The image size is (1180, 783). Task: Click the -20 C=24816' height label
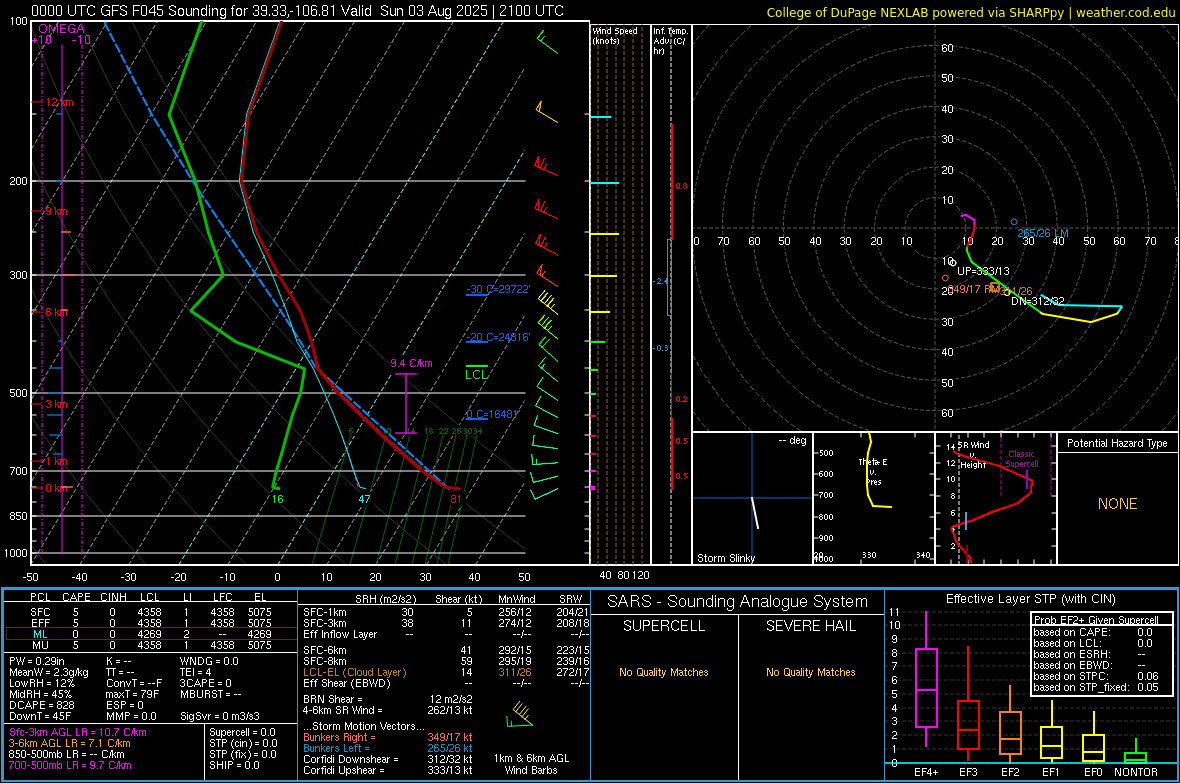tap(498, 337)
